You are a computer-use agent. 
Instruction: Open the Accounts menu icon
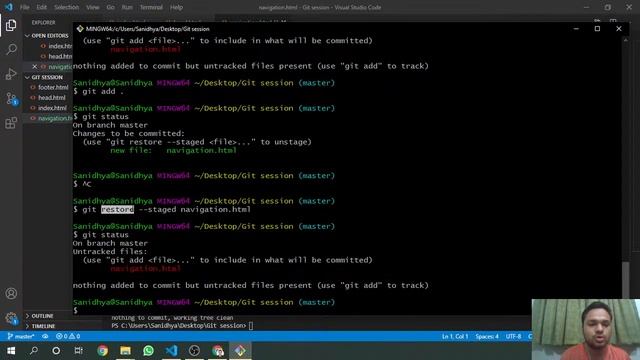11,293
